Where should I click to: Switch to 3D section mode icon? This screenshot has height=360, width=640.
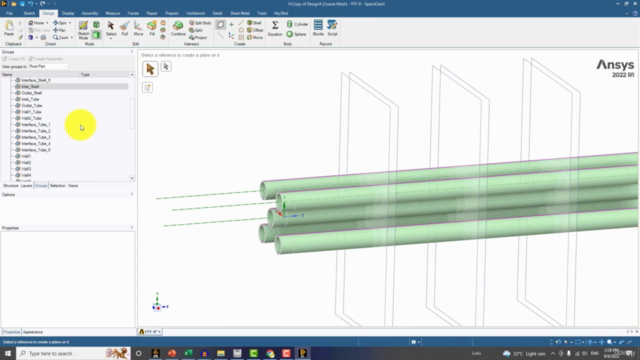tap(96, 25)
